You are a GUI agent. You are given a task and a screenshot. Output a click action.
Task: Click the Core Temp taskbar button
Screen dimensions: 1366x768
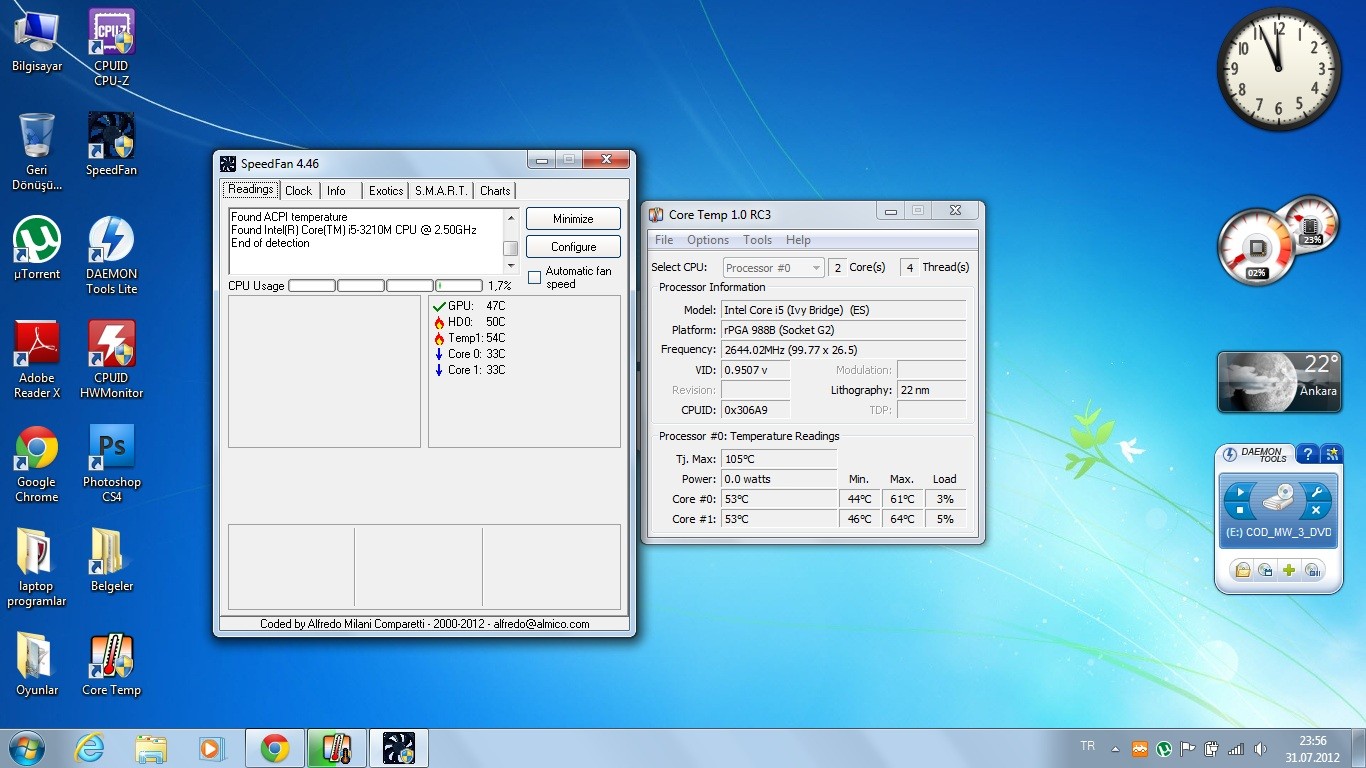pos(337,748)
